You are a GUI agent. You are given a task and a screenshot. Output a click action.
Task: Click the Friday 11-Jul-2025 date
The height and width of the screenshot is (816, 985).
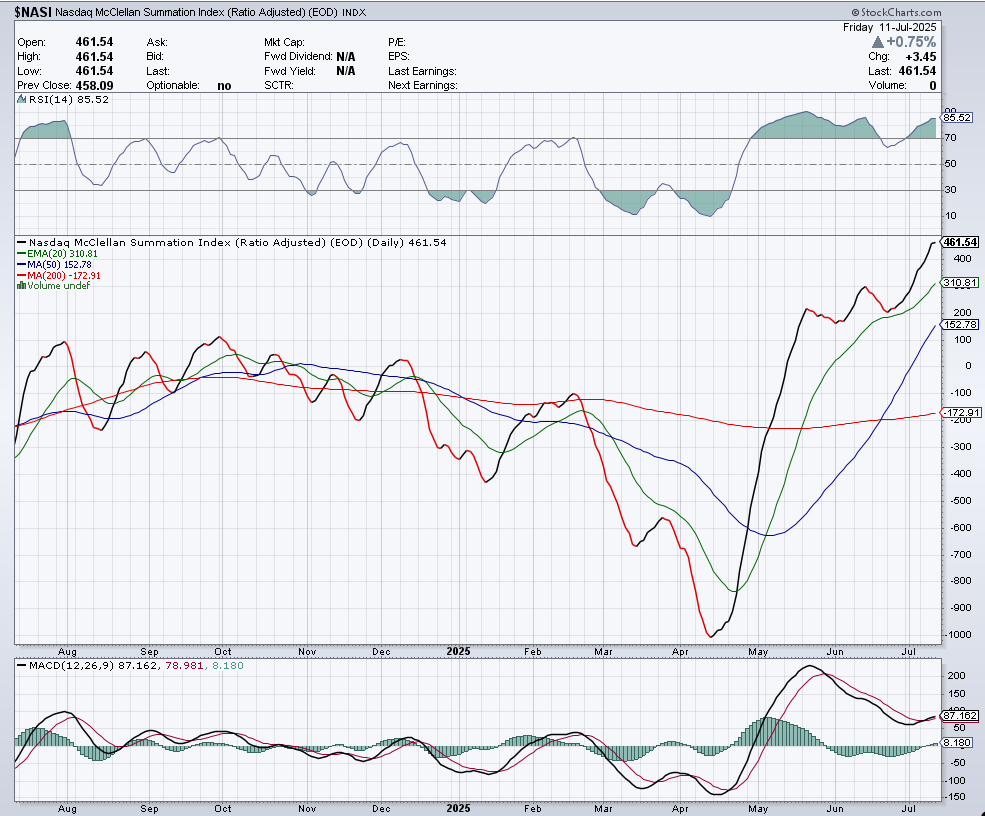tap(890, 27)
